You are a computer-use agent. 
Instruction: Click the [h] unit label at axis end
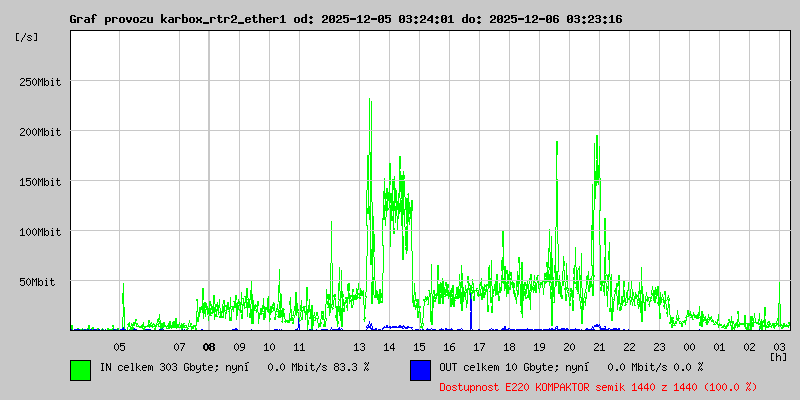pyautogui.click(x=778, y=356)
